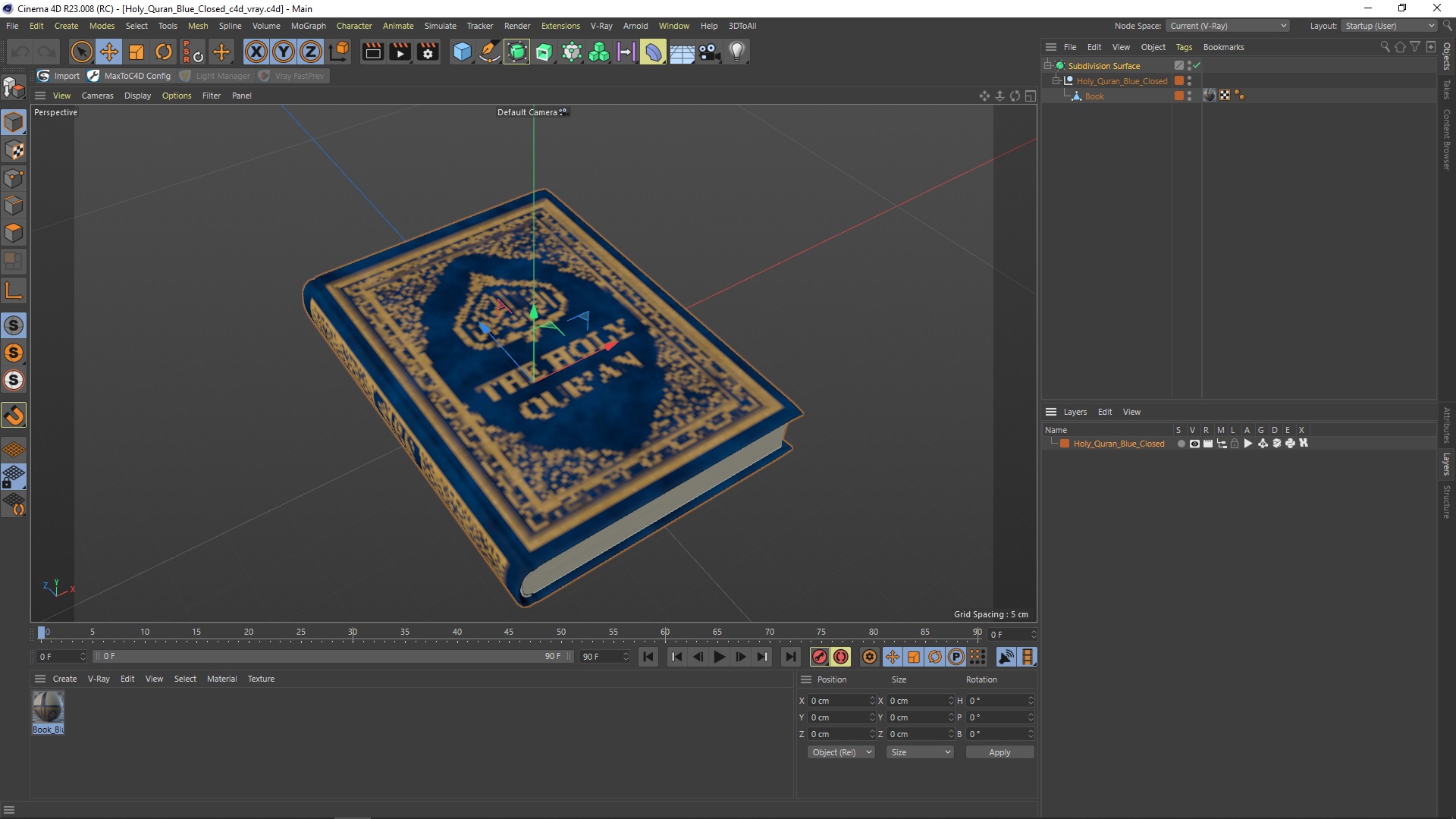
Task: Open MaxToC4D Config
Action: [130, 76]
